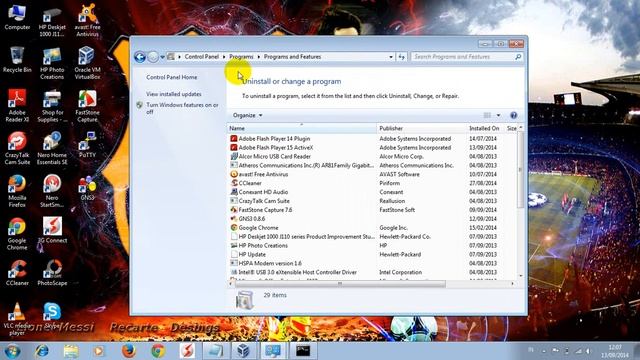Launch GNS3 desktop shortcut
640x360 pixels.
click(x=87, y=188)
